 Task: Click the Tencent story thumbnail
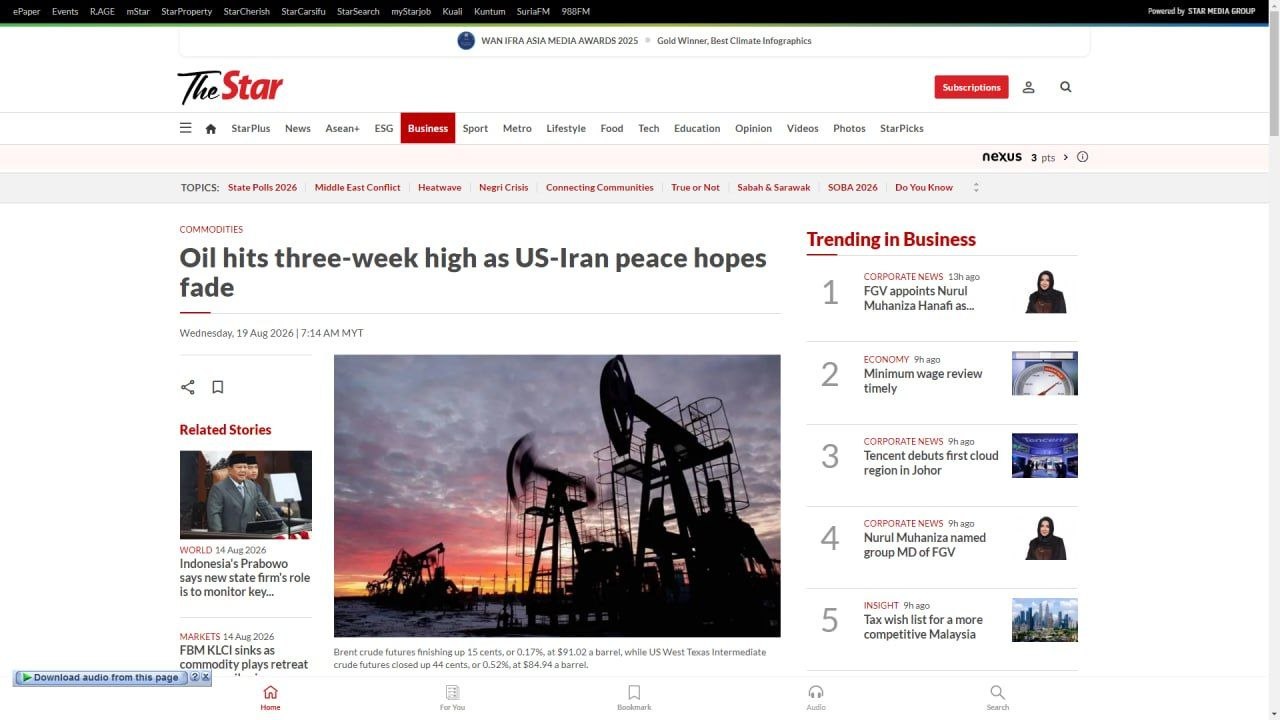[1045, 455]
